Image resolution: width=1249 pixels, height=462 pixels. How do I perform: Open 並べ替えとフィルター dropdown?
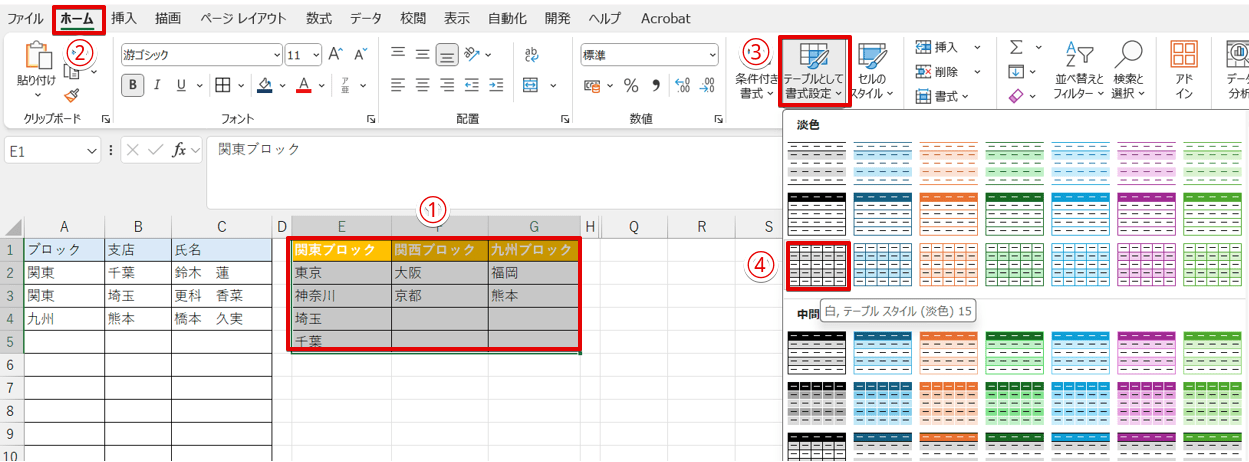[1078, 69]
